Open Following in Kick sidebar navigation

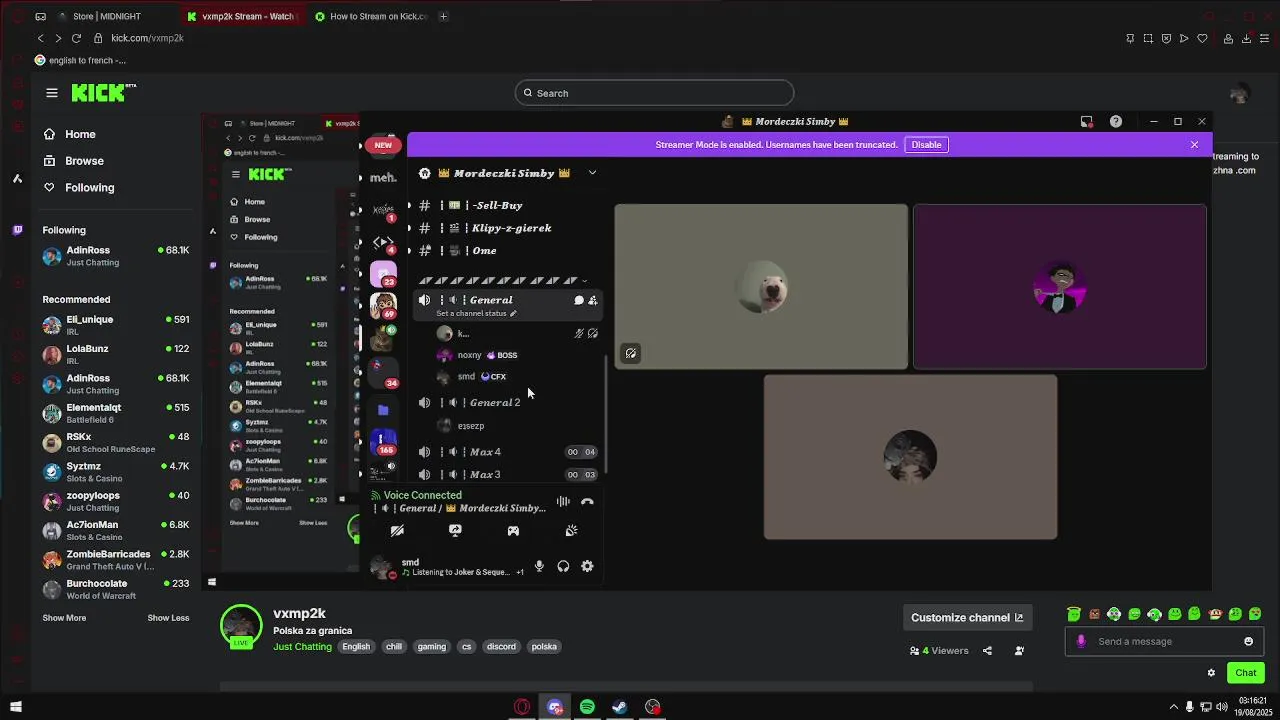tap(89, 188)
